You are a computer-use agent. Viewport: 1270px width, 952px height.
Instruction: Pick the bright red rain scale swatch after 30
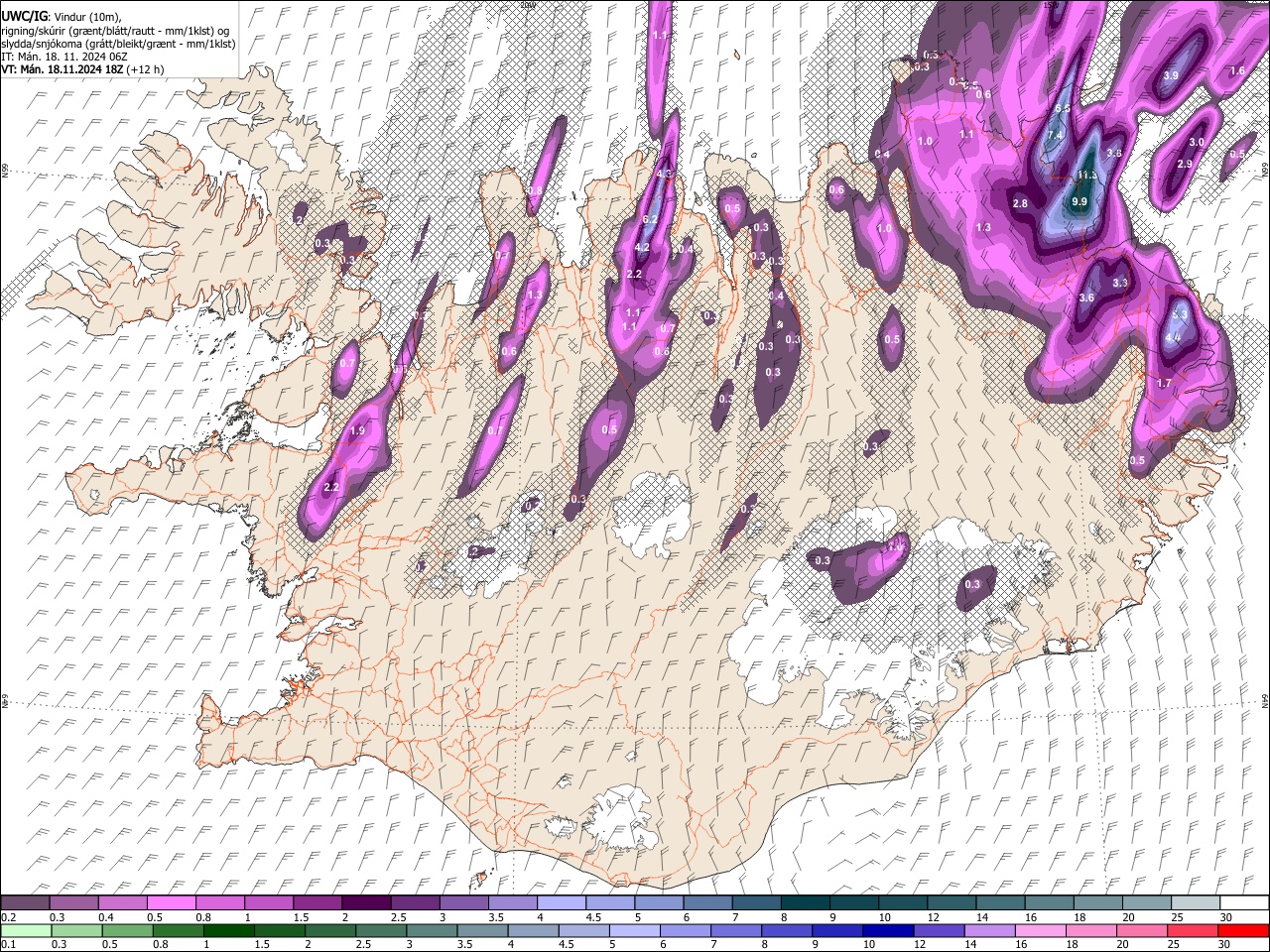coord(1244,930)
